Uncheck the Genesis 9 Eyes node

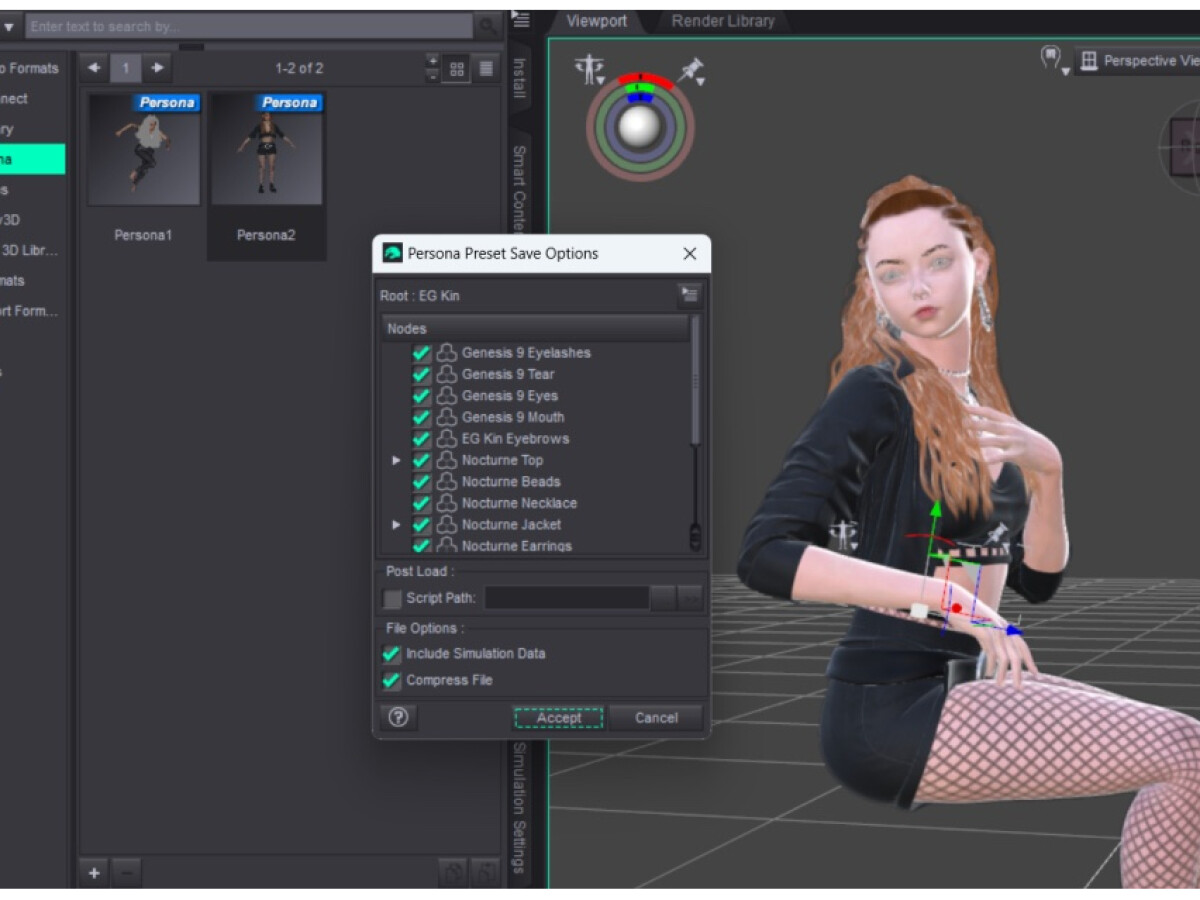420,395
